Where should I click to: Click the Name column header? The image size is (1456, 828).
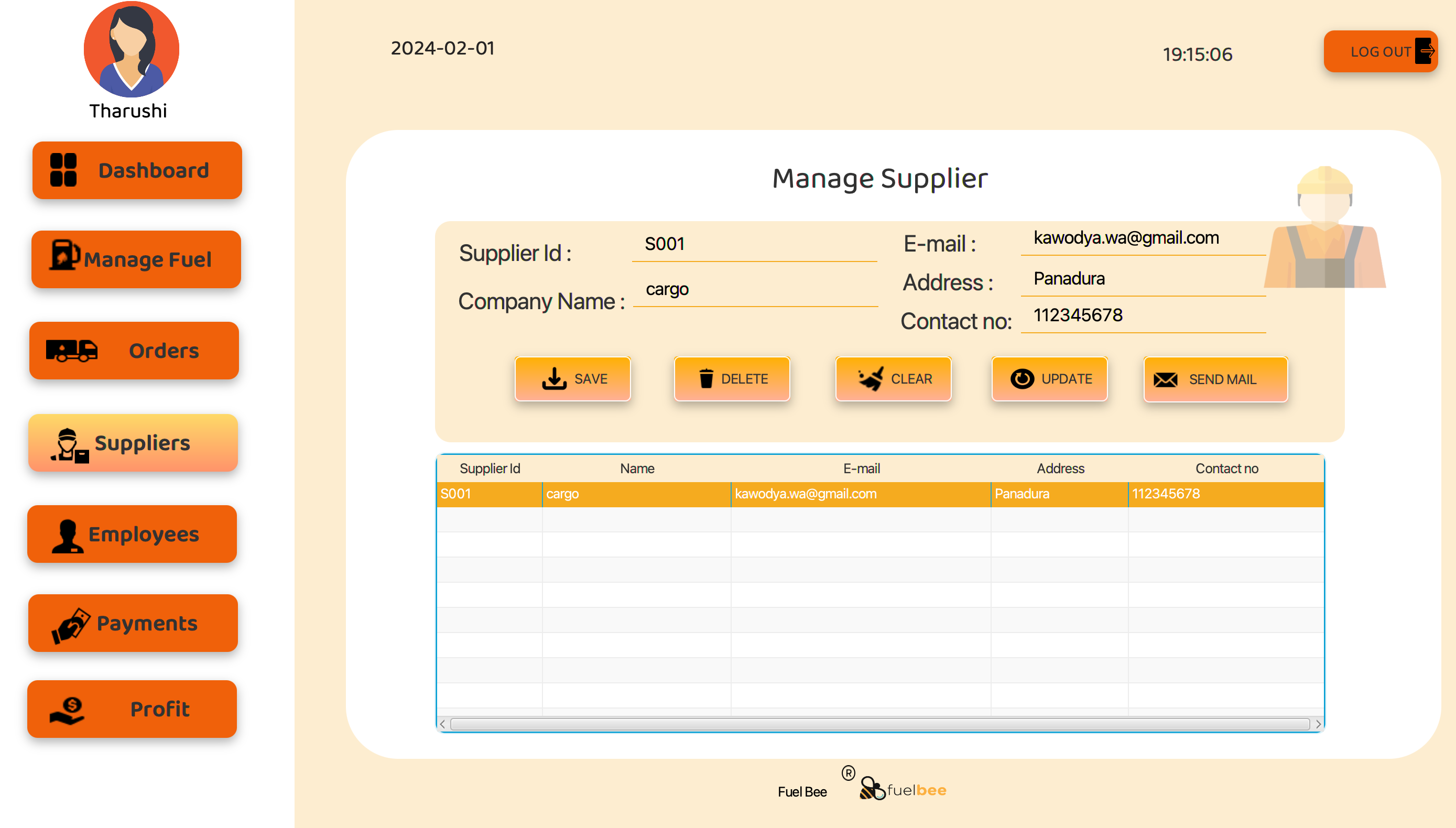click(x=637, y=469)
